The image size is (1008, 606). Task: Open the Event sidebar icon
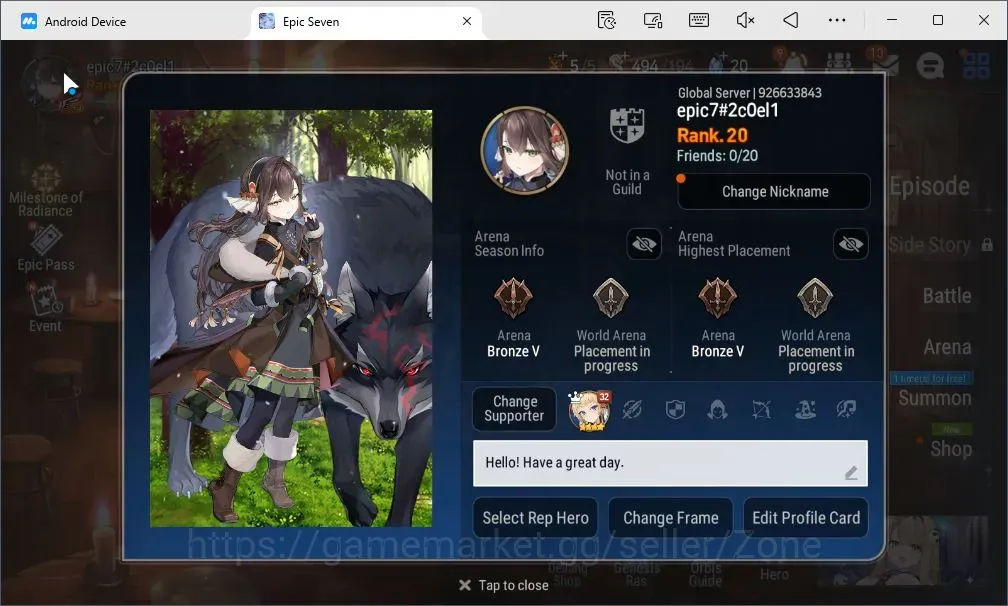(x=46, y=308)
